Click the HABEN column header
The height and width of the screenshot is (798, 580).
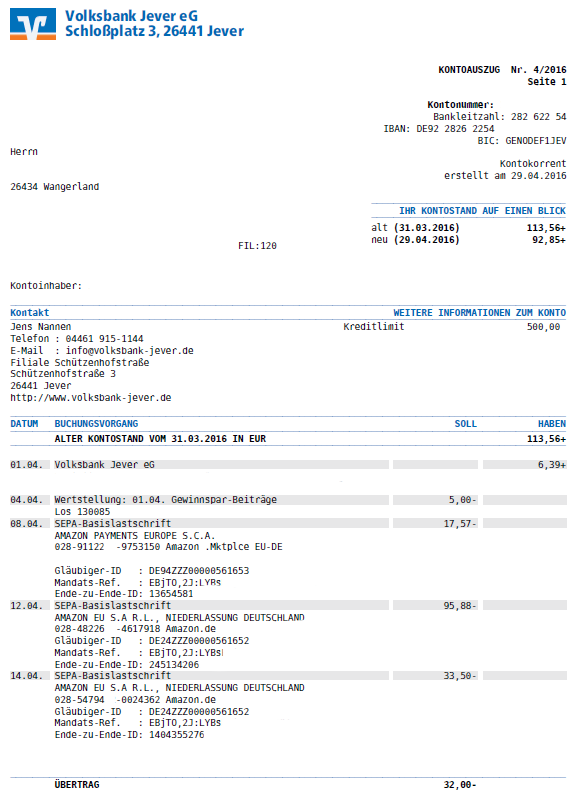[x=552, y=423]
